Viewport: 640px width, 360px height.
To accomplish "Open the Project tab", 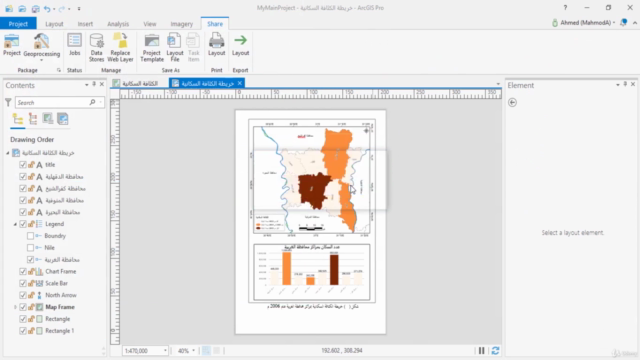I will coord(18,24).
